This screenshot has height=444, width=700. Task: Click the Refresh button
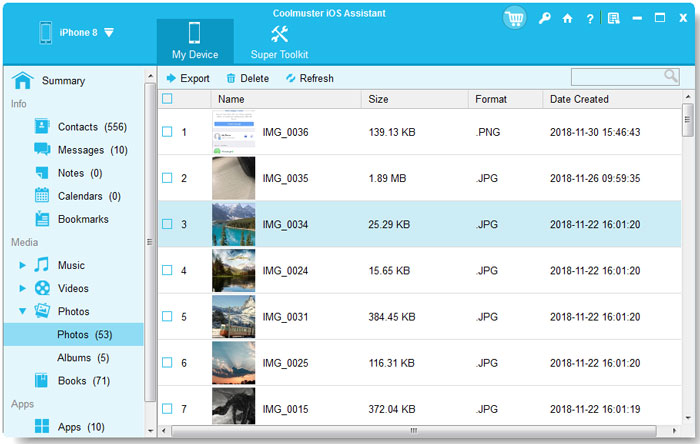click(308, 78)
